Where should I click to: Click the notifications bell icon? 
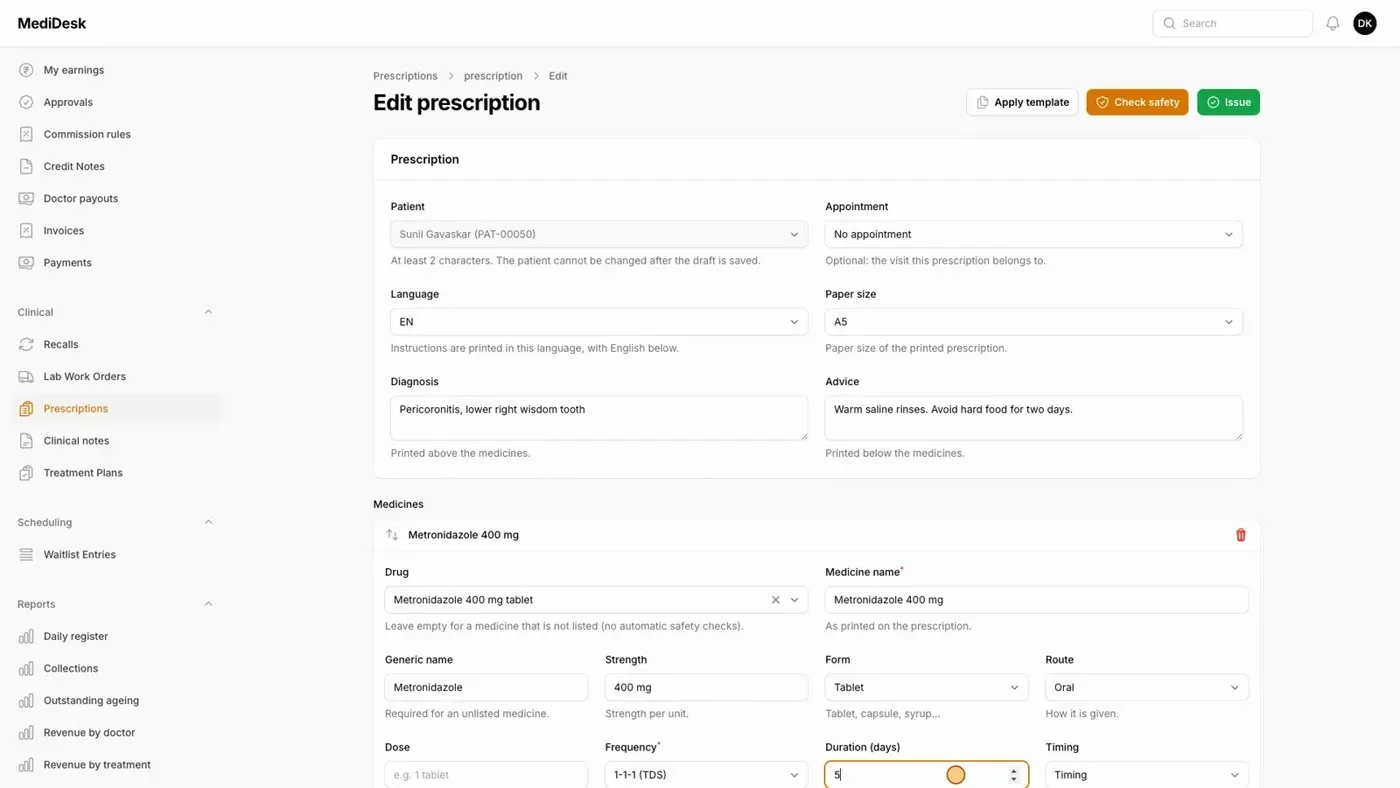pos(1332,23)
